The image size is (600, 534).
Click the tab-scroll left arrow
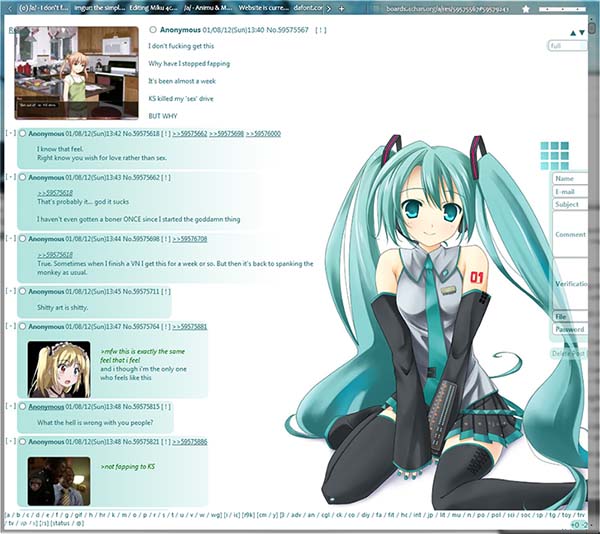point(10,8)
